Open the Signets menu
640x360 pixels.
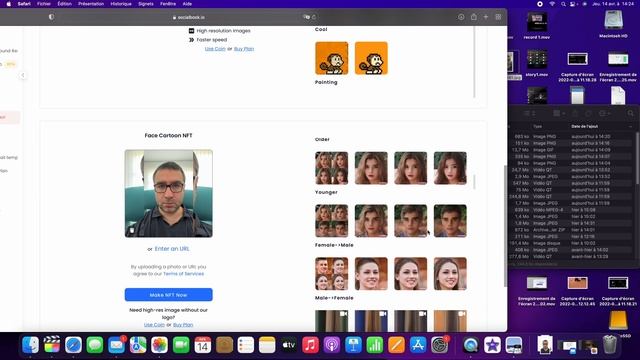point(146,4)
